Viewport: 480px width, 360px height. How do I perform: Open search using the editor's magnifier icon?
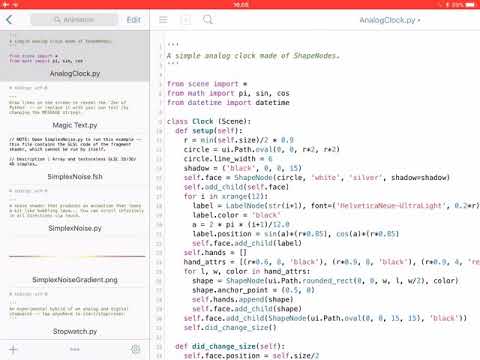208,20
